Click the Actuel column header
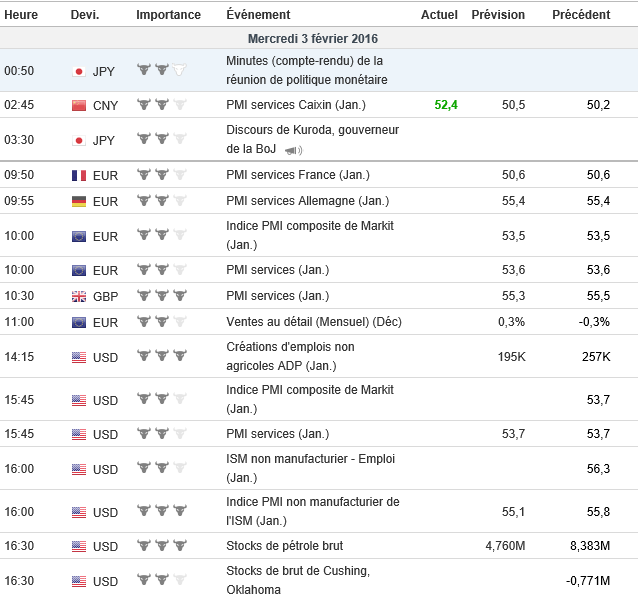638x601 pixels. (439, 15)
